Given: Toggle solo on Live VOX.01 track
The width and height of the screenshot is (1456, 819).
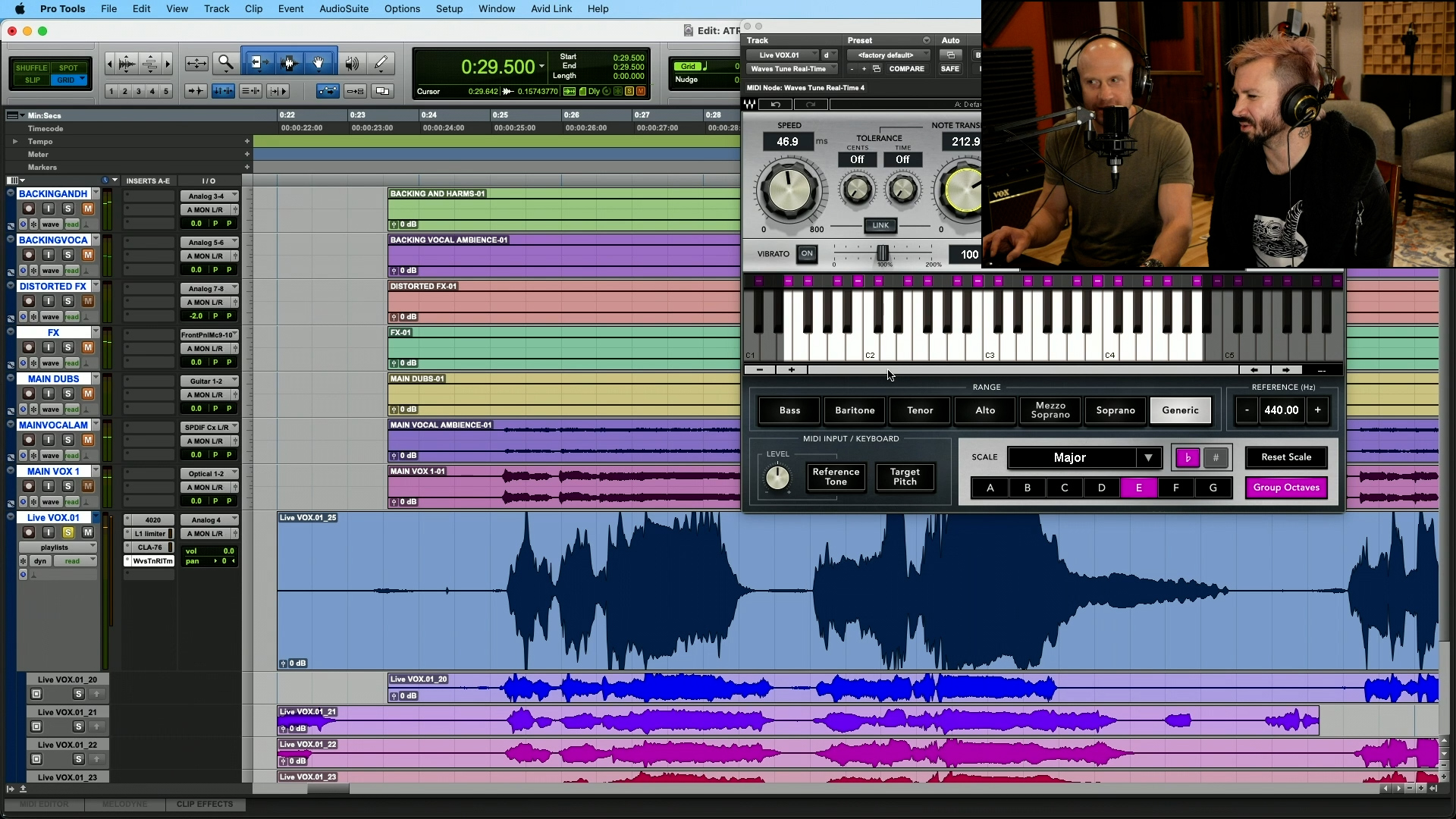Looking at the screenshot, I should (x=67, y=532).
